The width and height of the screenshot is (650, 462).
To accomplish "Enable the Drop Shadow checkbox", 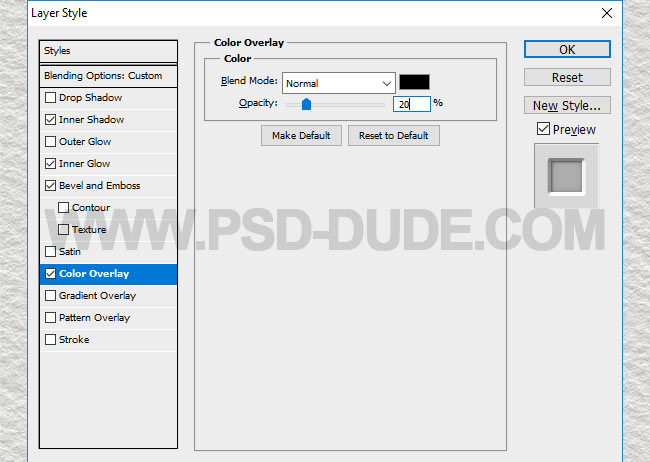I will 50,97.
